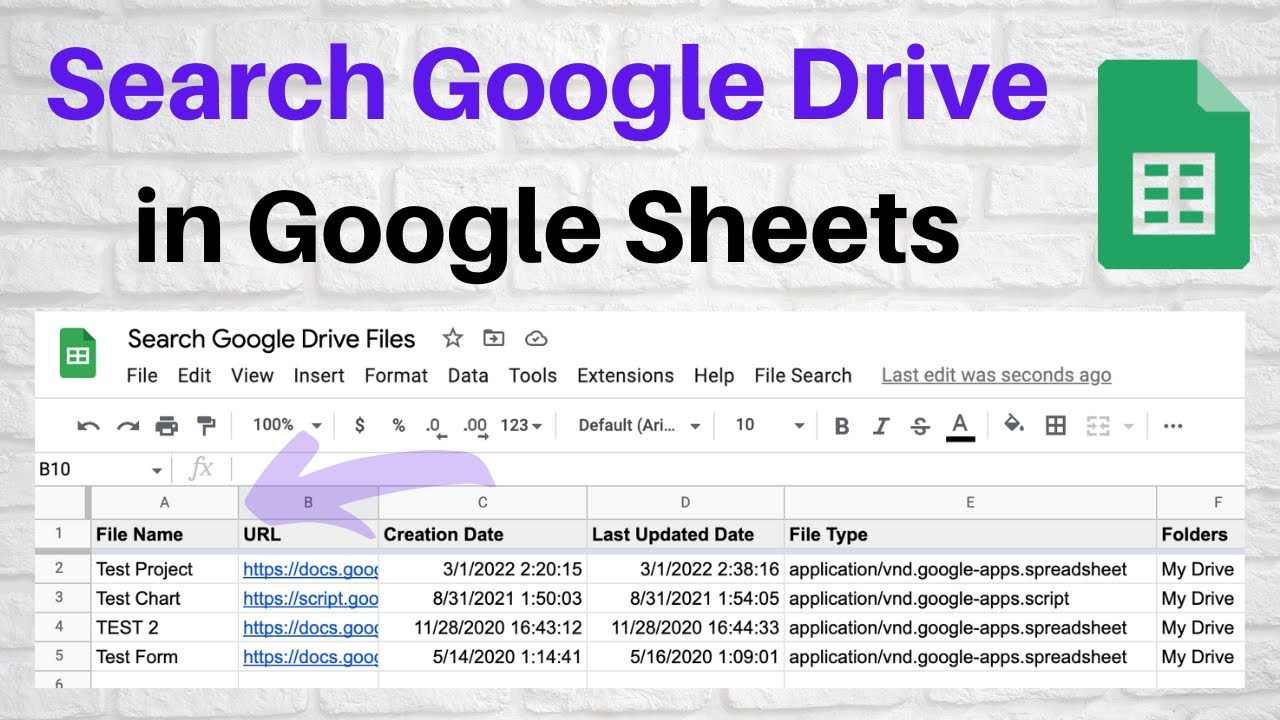
Task: Open the text color picker
Action: coord(961,426)
